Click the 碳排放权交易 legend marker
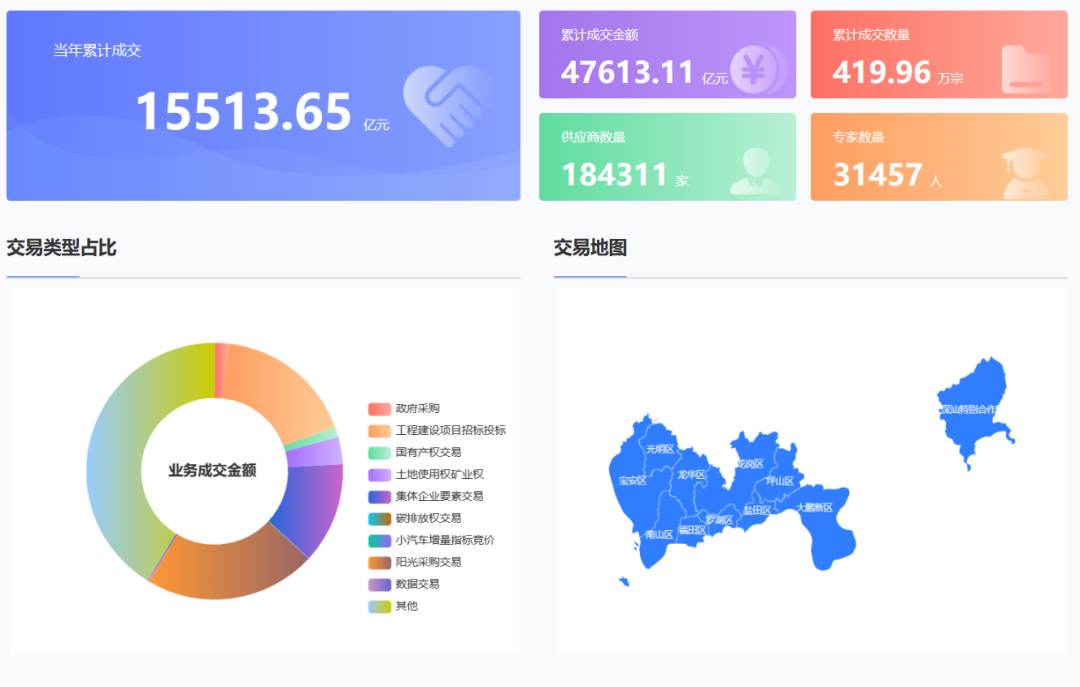This screenshot has height=687, width=1080. coord(378,518)
